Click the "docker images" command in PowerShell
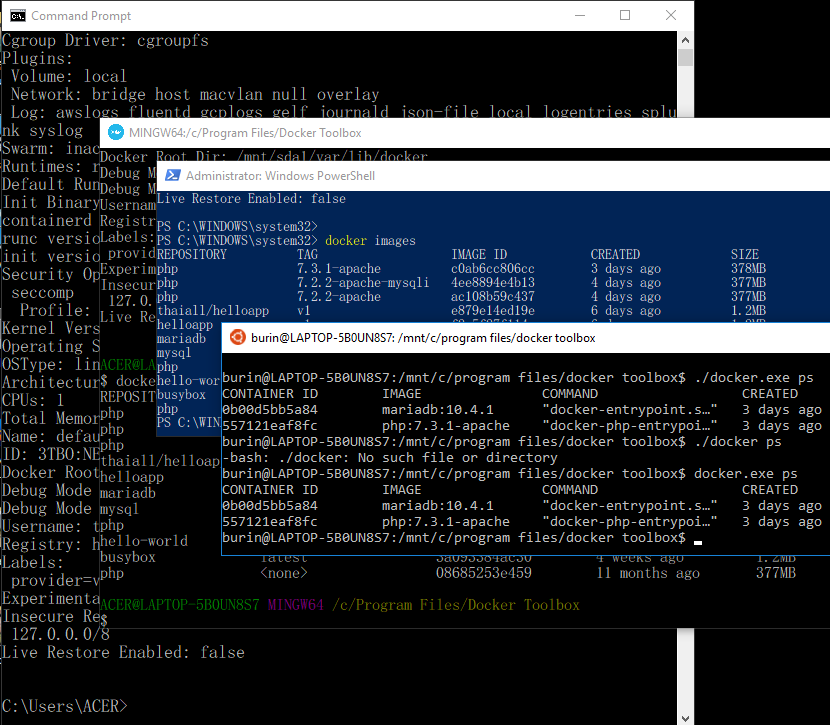The image size is (830, 725). pos(370,241)
